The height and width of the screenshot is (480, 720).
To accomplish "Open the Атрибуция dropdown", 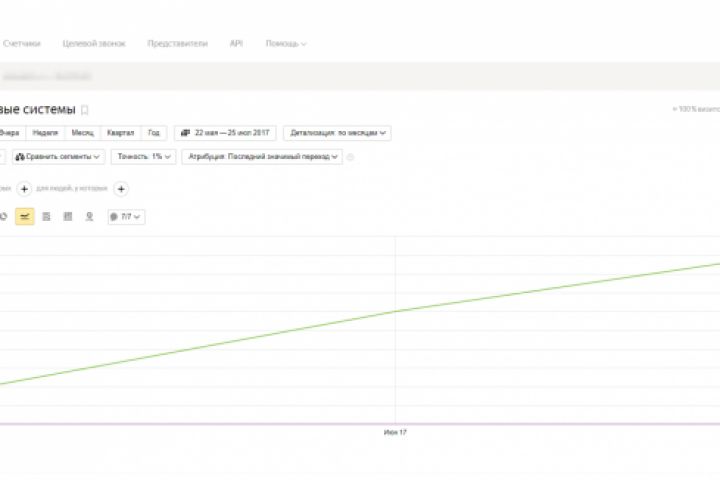I will [262, 157].
